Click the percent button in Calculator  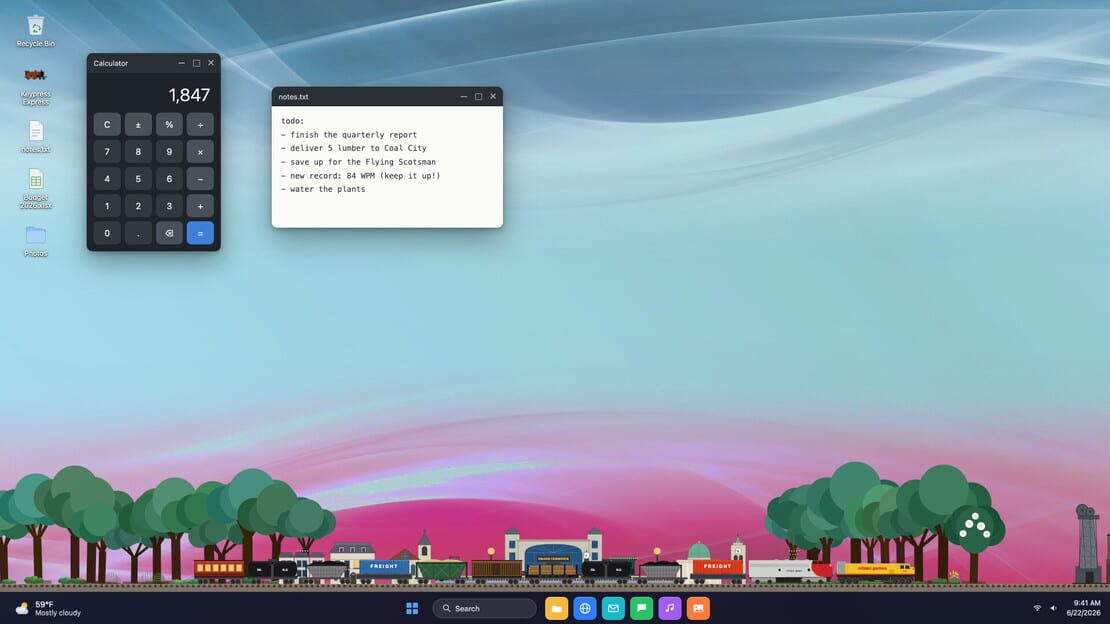point(169,125)
